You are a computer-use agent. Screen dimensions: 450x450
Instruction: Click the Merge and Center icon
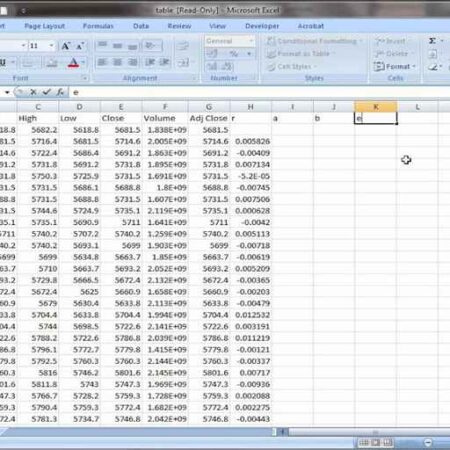point(182,62)
